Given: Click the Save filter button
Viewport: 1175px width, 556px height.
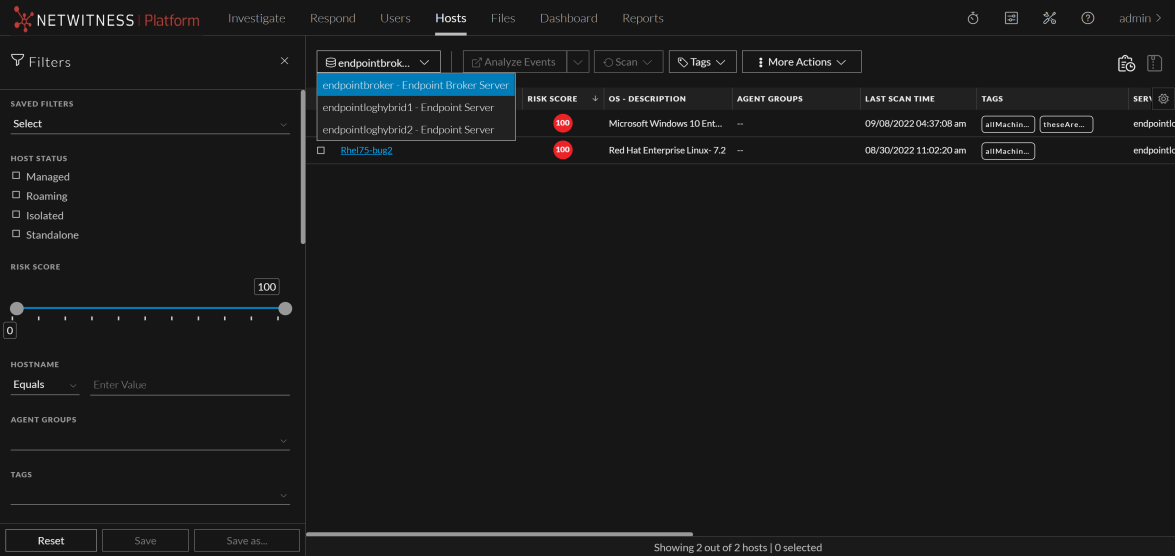Looking at the screenshot, I should 145,540.
